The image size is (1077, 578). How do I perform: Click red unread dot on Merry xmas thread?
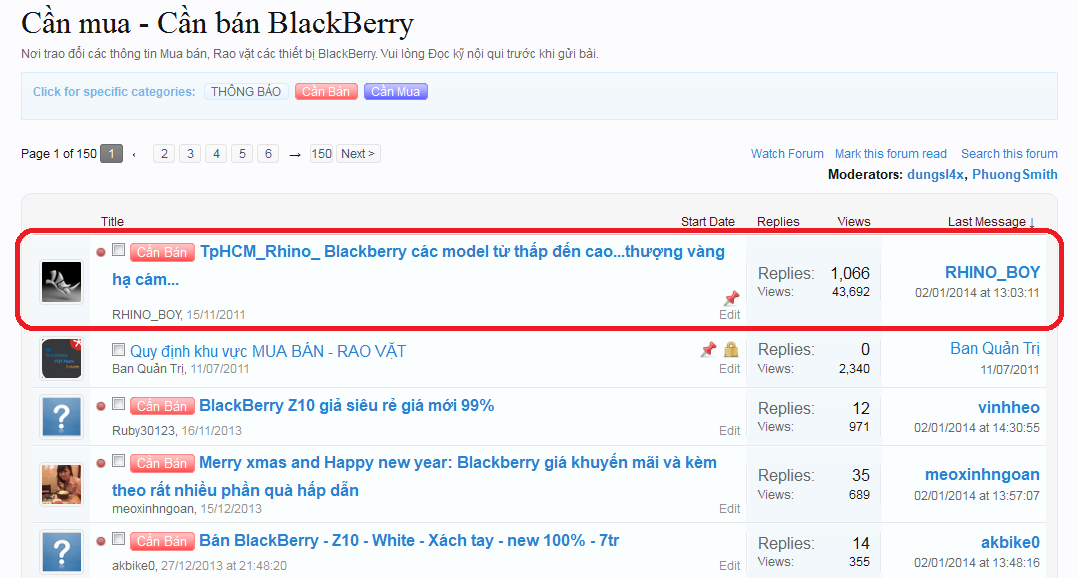point(101,463)
